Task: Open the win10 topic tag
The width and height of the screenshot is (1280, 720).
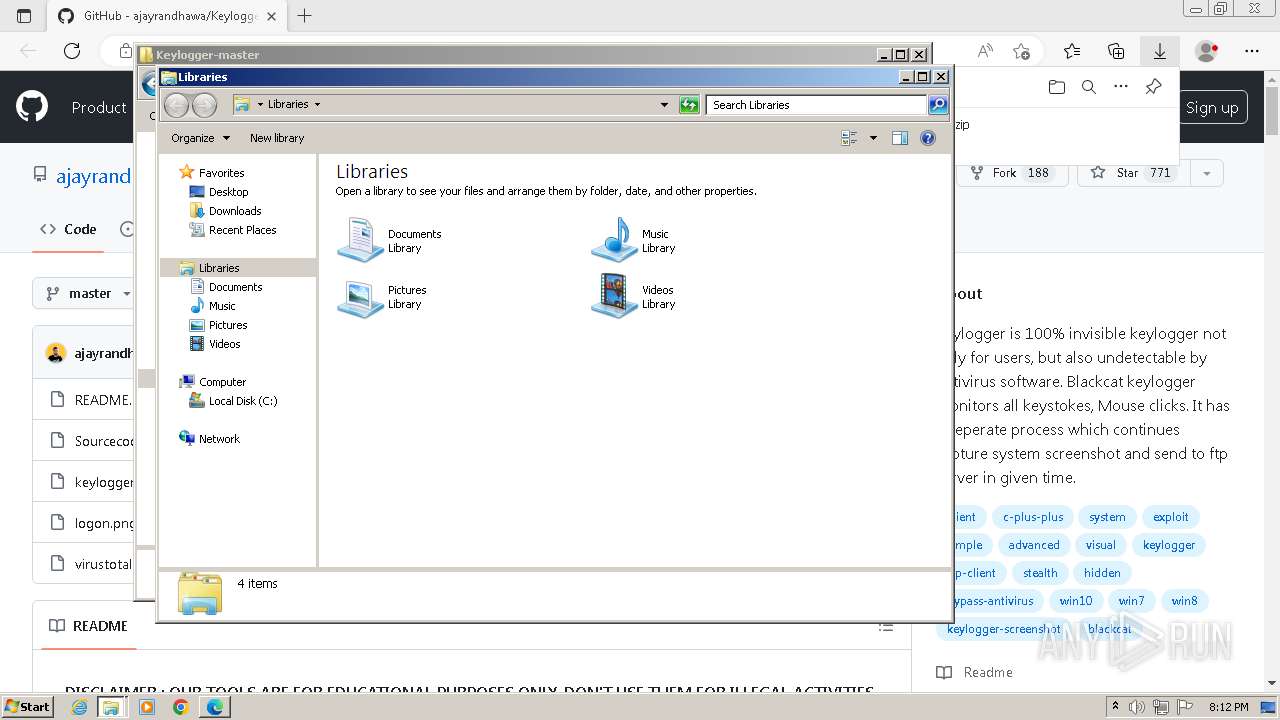Action: coord(1076,601)
